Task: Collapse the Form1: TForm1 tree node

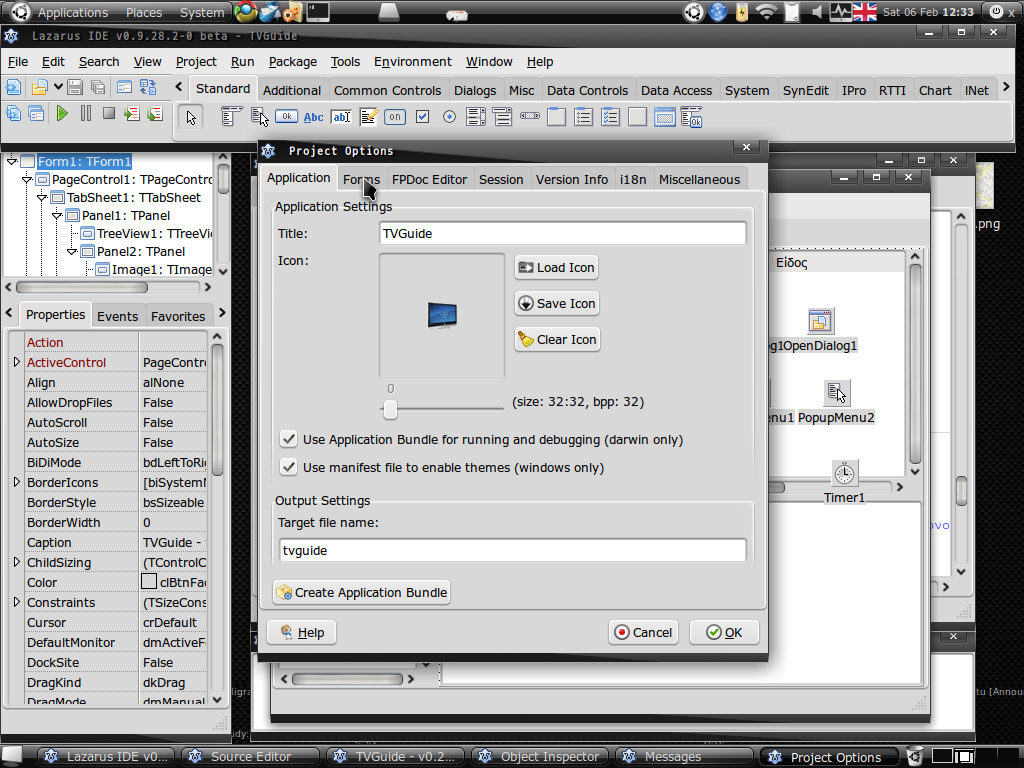Action: point(12,161)
